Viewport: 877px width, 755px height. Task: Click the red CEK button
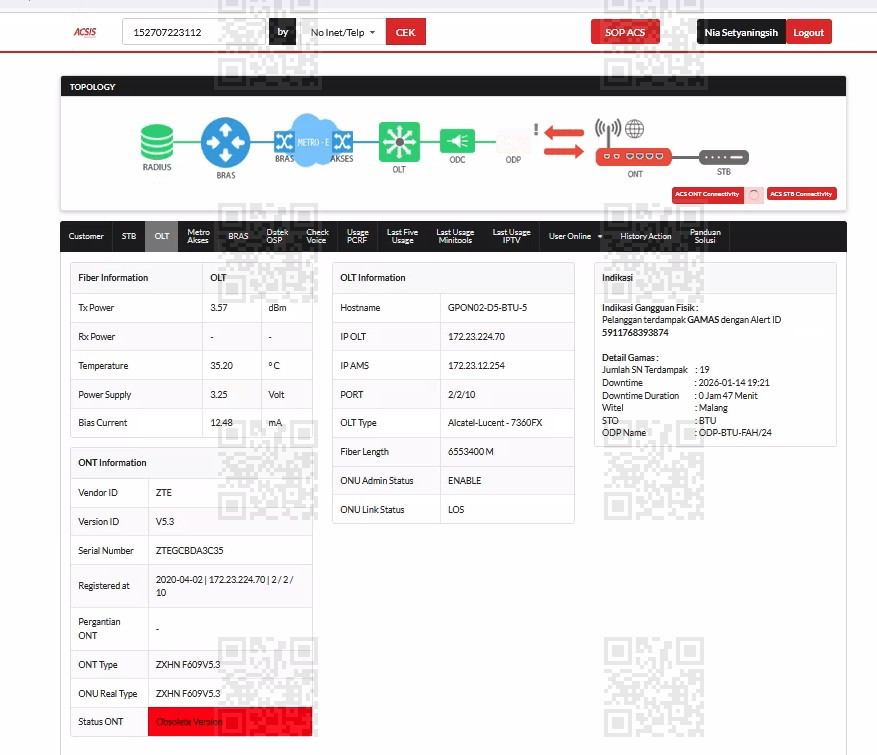coord(406,32)
